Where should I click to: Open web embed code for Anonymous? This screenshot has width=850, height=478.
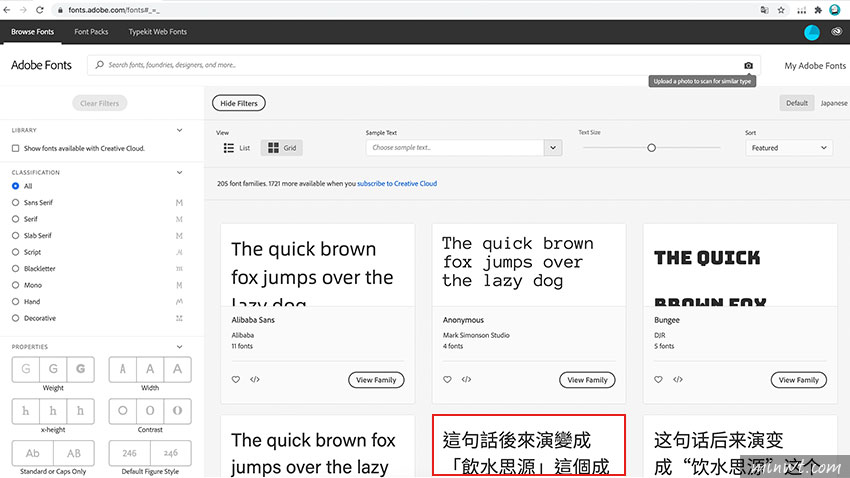pos(466,379)
